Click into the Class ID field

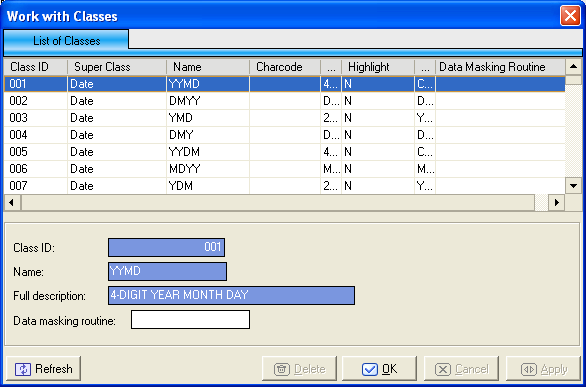[166, 247]
